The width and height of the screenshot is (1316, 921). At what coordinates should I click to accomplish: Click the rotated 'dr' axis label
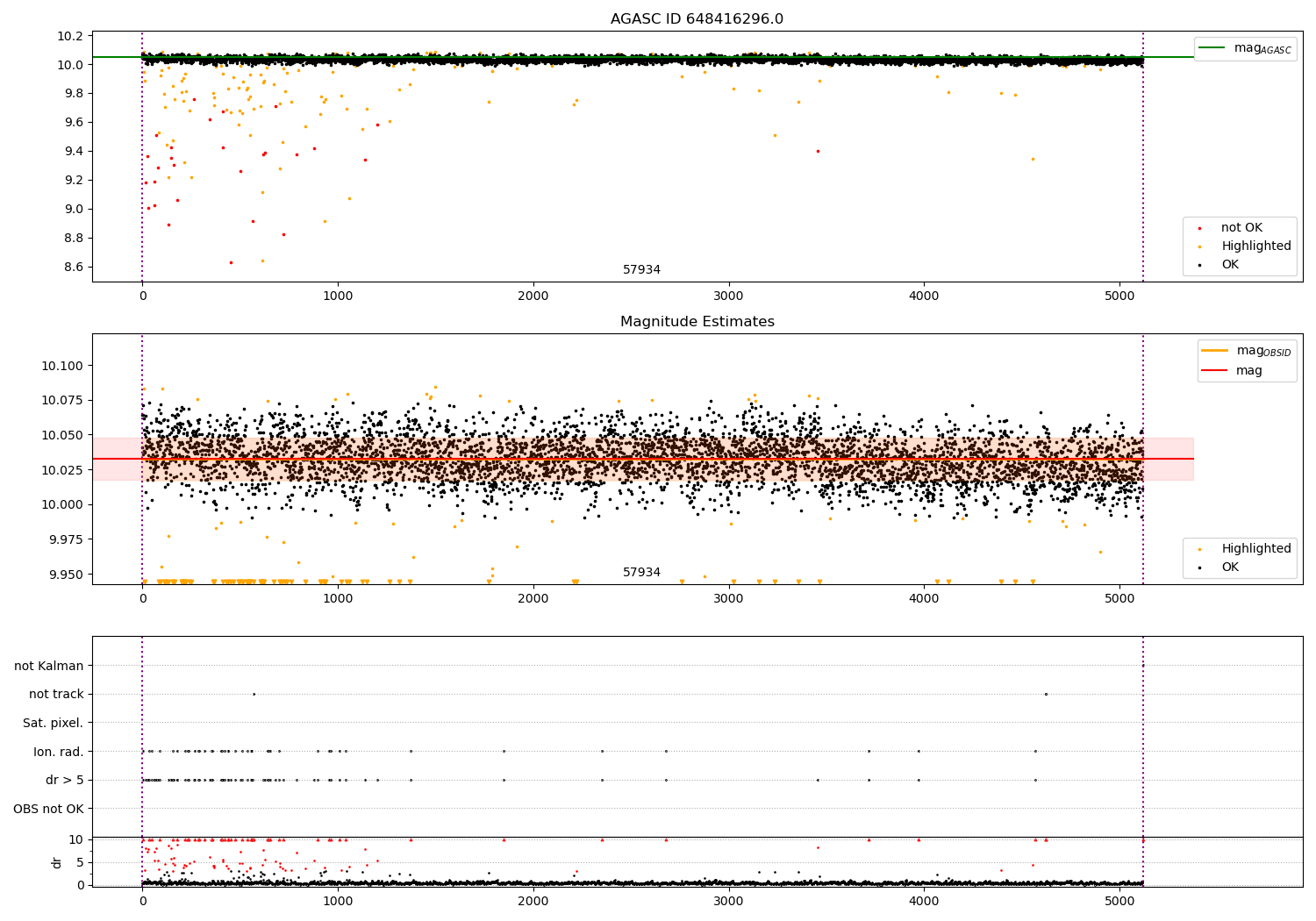(57, 862)
